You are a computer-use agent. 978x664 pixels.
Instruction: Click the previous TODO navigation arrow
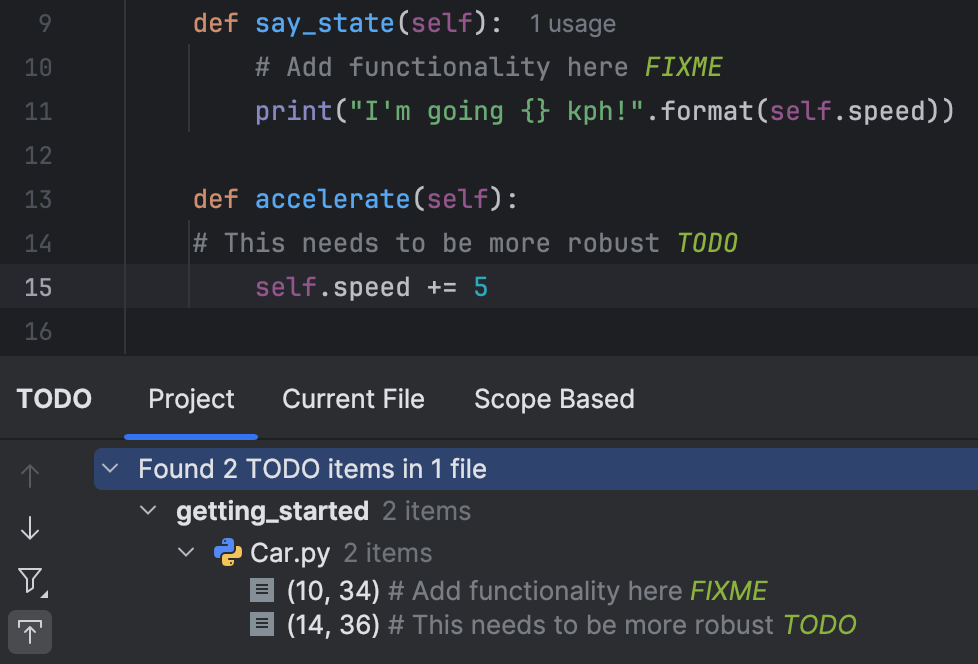pyautogui.click(x=30, y=475)
